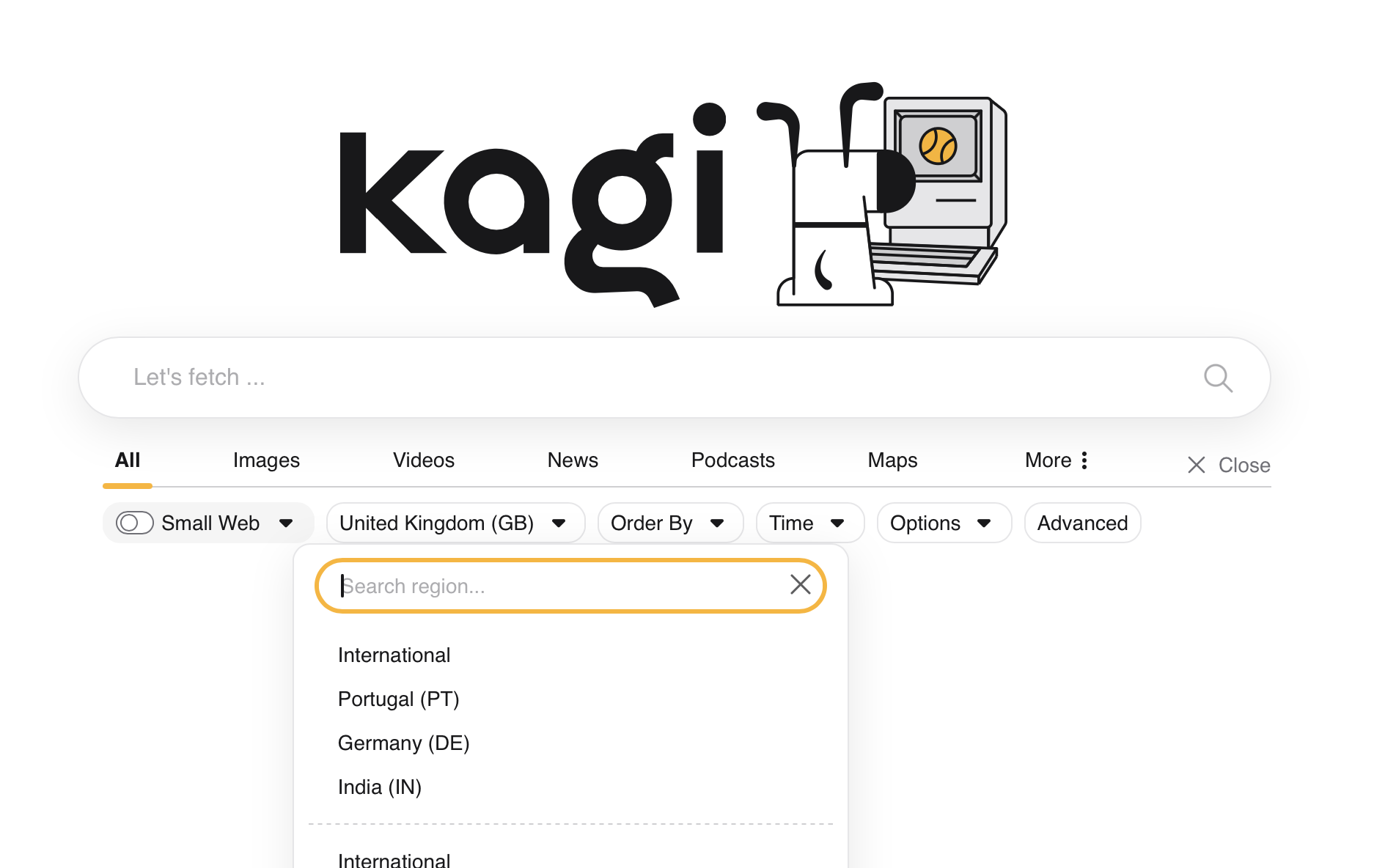This screenshot has width=1374, height=868.
Task: Switch to the Images tab
Action: (x=265, y=460)
